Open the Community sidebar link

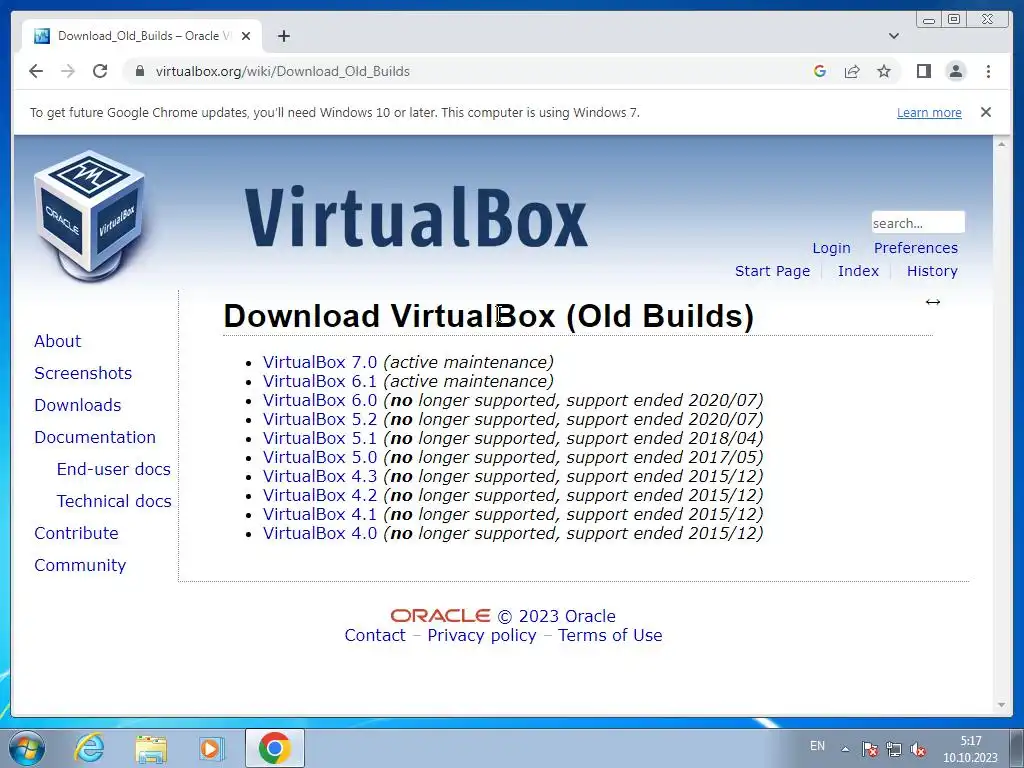pyautogui.click(x=80, y=565)
